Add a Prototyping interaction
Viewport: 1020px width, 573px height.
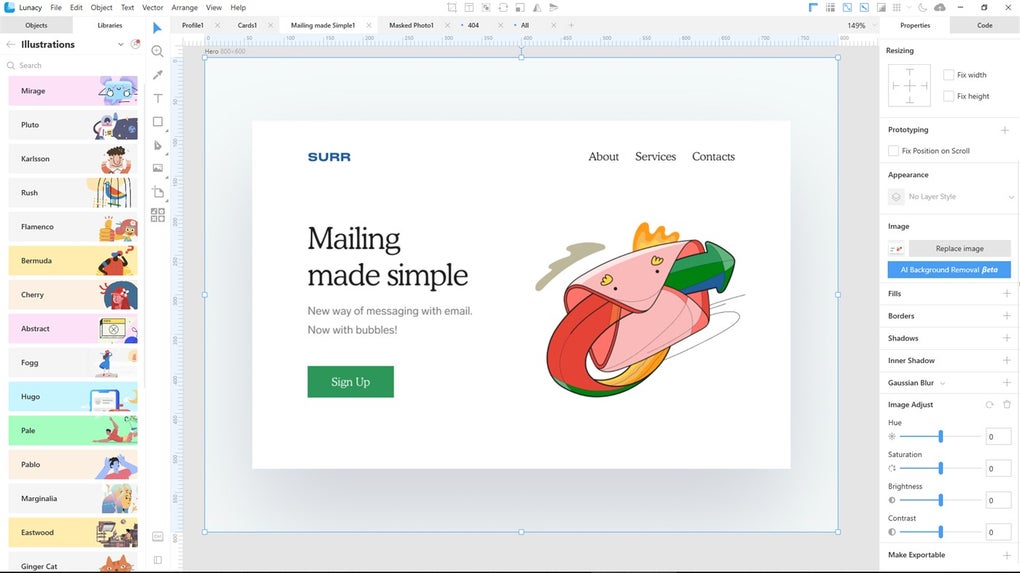tap(1004, 130)
